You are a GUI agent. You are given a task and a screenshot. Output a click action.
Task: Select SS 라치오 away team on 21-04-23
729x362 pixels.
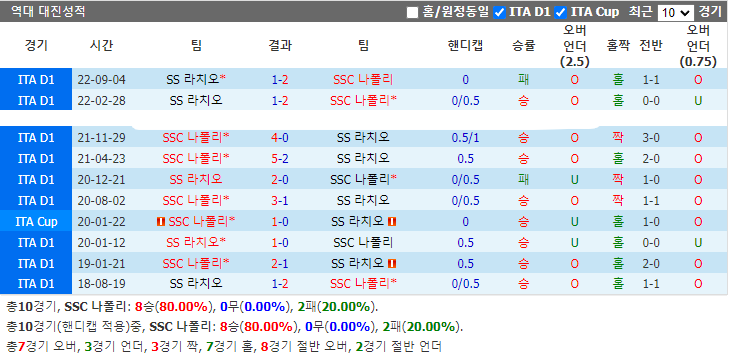(363, 158)
